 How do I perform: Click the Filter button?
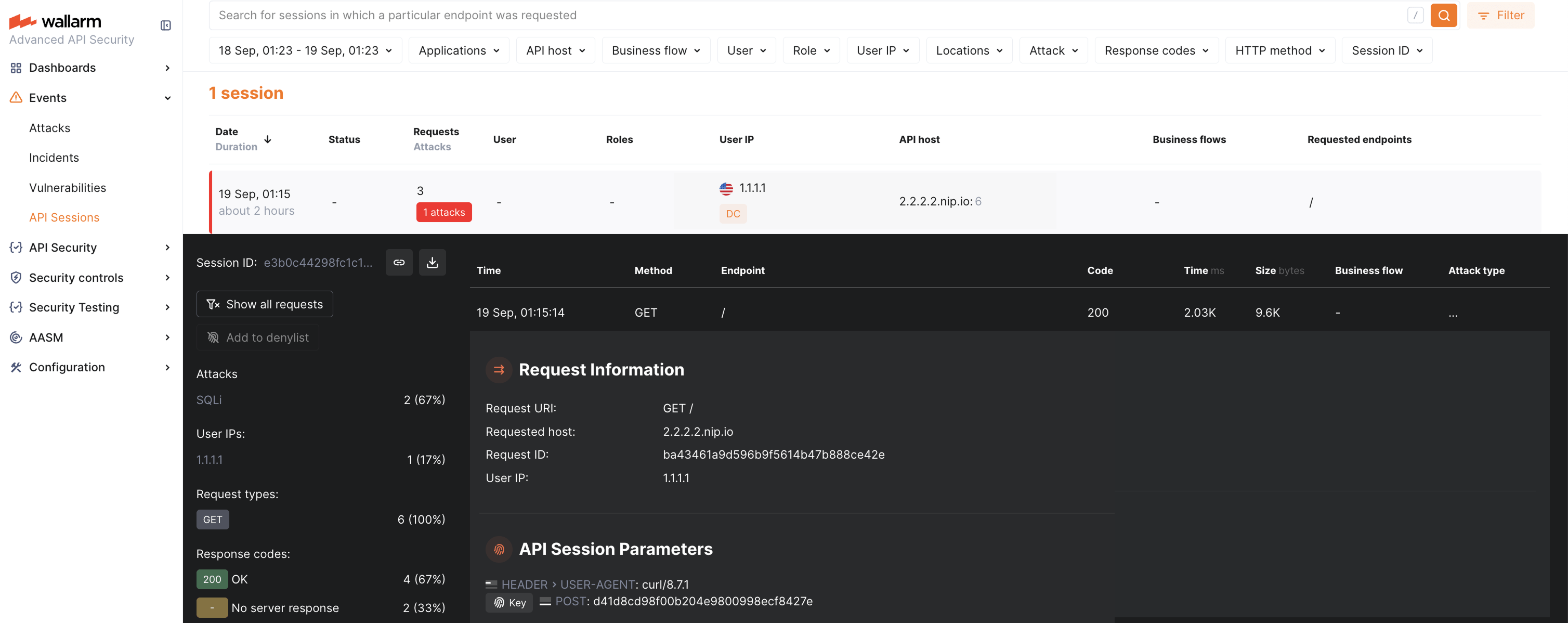pyautogui.click(x=1500, y=15)
